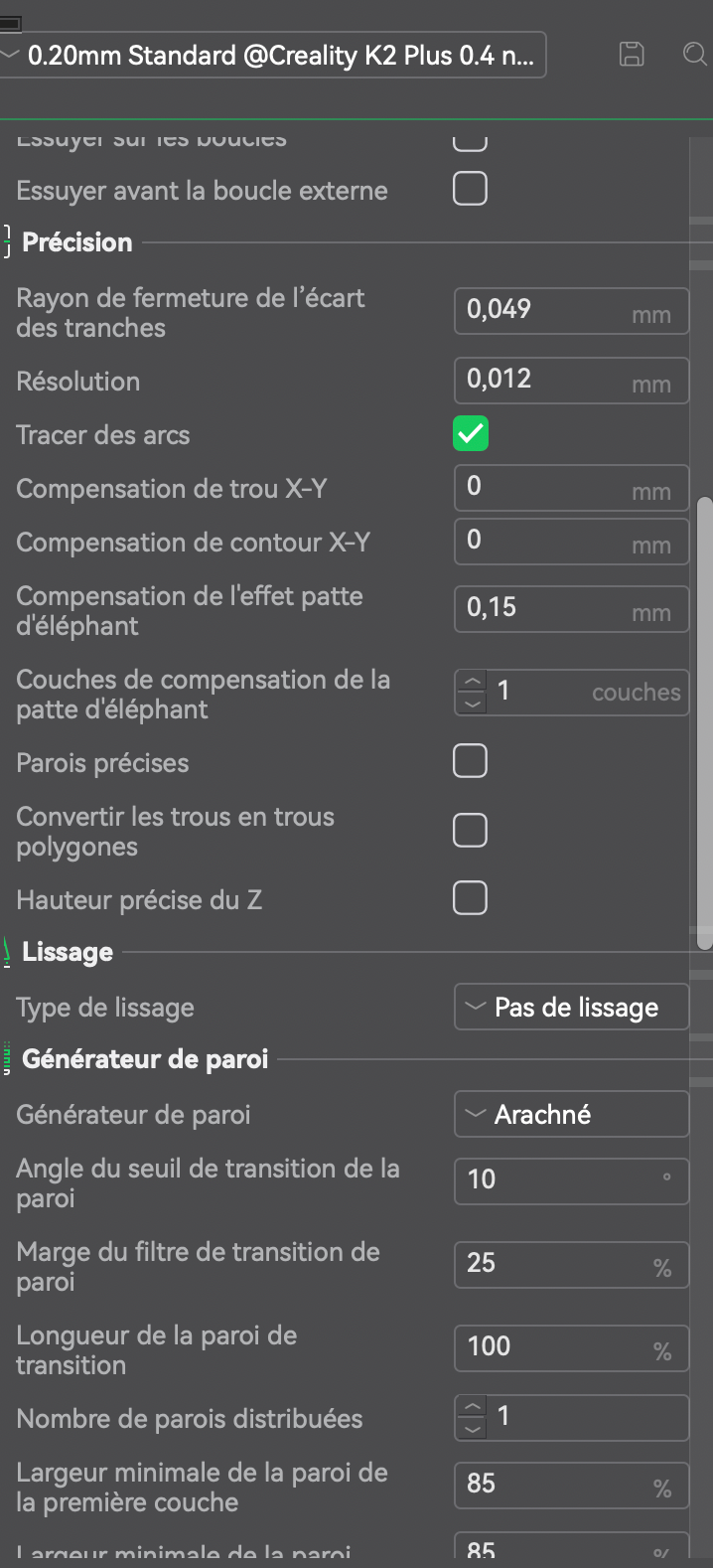This screenshot has width=713, height=1568.
Task: Decrease Nombre de parois distribuées value
Action: [x=472, y=1428]
